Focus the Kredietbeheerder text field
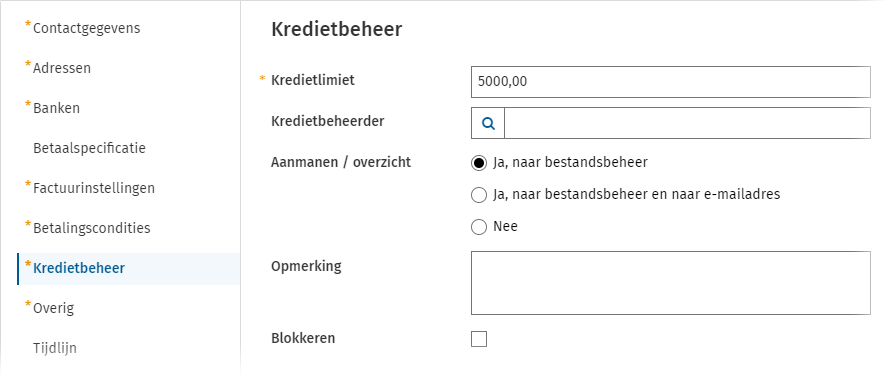Screen dimensions: 889x378 (x=687, y=123)
